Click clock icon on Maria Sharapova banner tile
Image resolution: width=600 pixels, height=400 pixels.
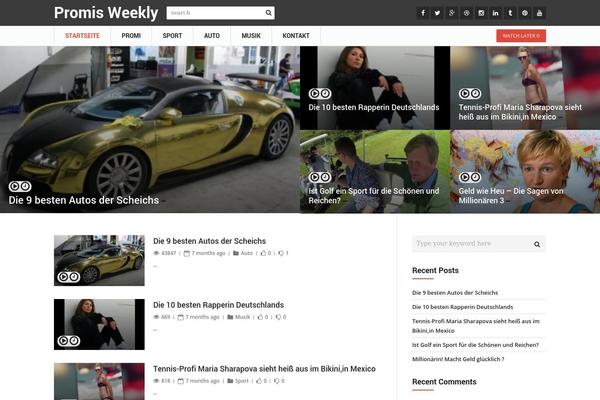click(x=475, y=93)
